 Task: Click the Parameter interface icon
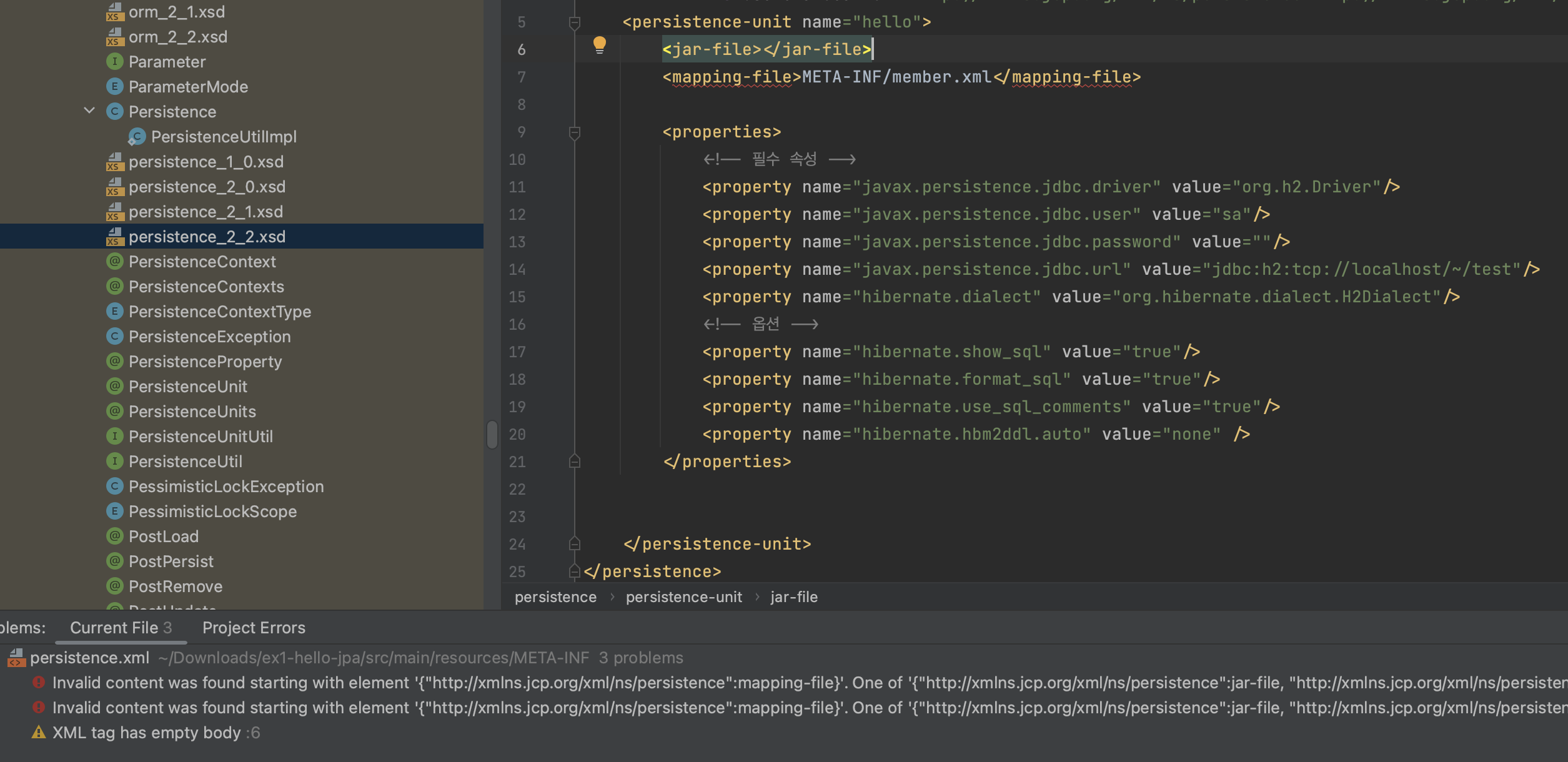(114, 61)
